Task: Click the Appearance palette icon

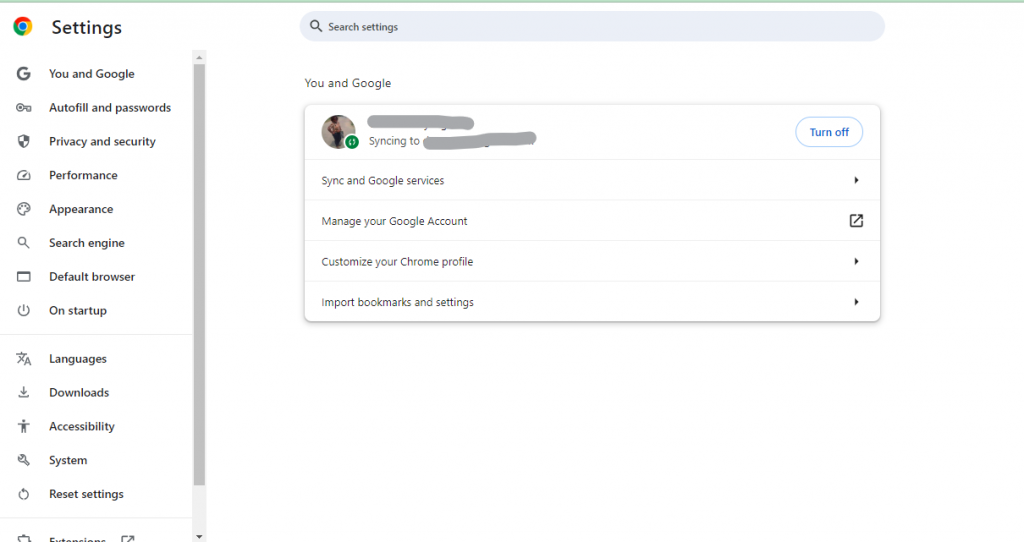Action: 24,210
